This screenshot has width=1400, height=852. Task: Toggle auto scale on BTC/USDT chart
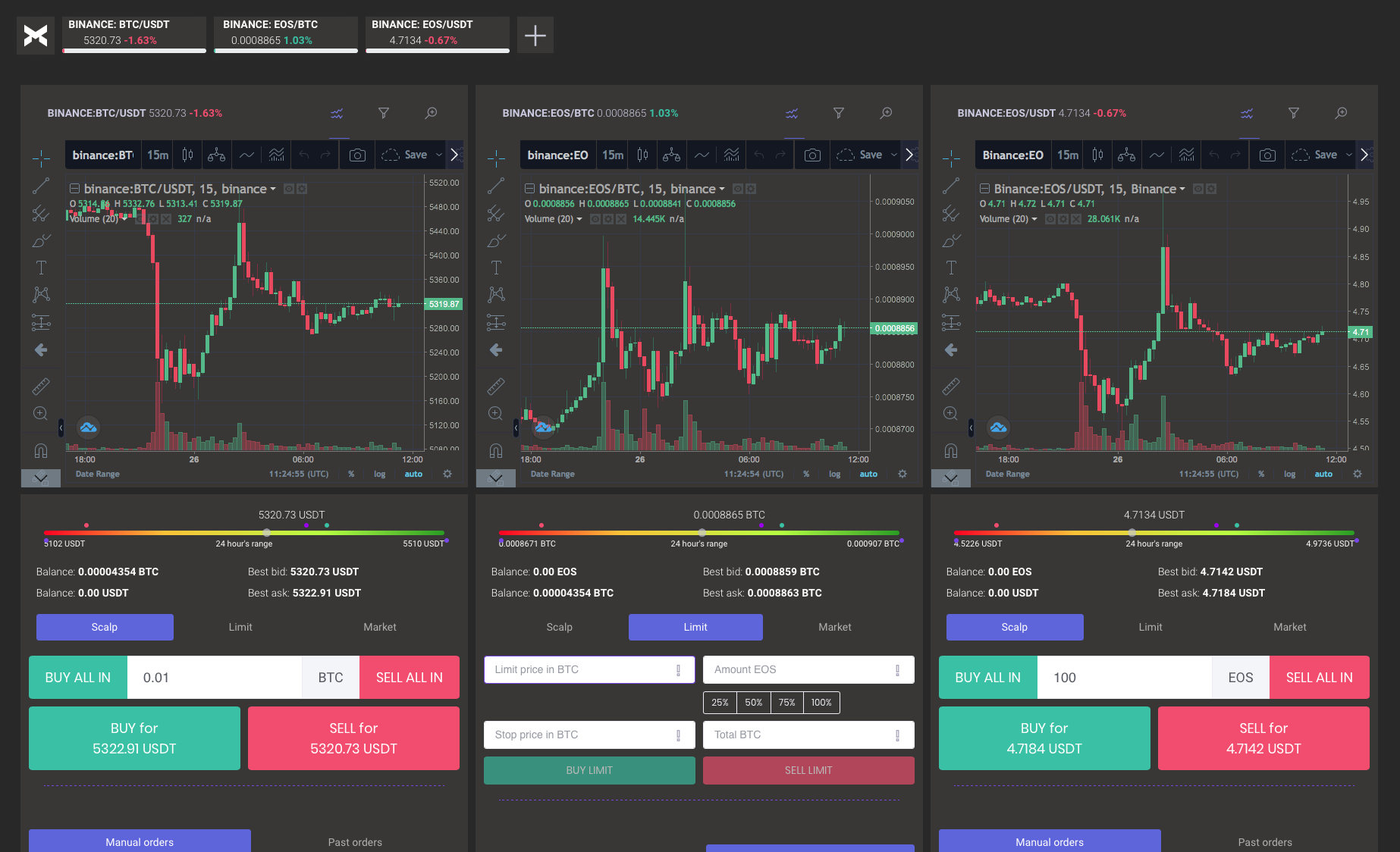point(413,474)
